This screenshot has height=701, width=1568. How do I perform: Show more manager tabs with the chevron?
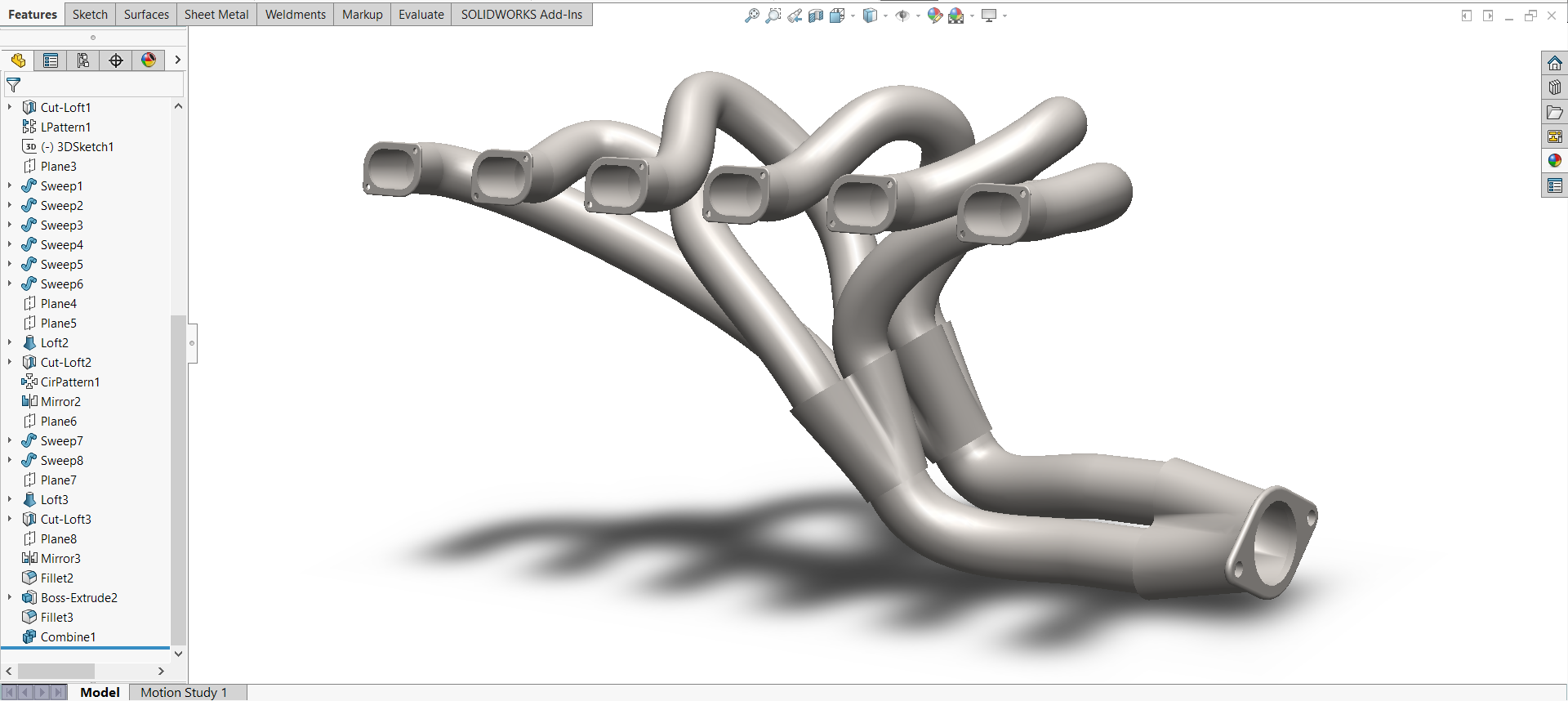177,60
